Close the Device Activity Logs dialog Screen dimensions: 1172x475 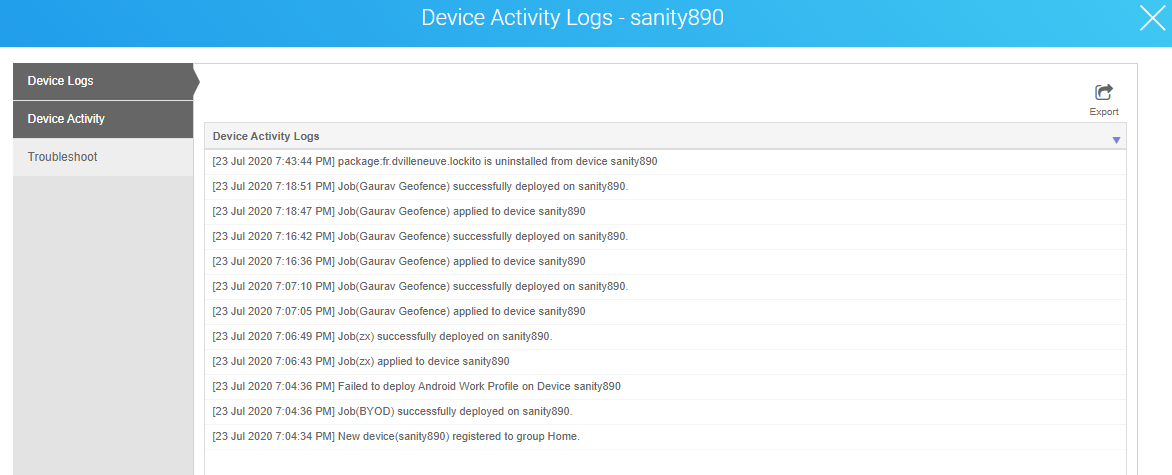point(1152,17)
